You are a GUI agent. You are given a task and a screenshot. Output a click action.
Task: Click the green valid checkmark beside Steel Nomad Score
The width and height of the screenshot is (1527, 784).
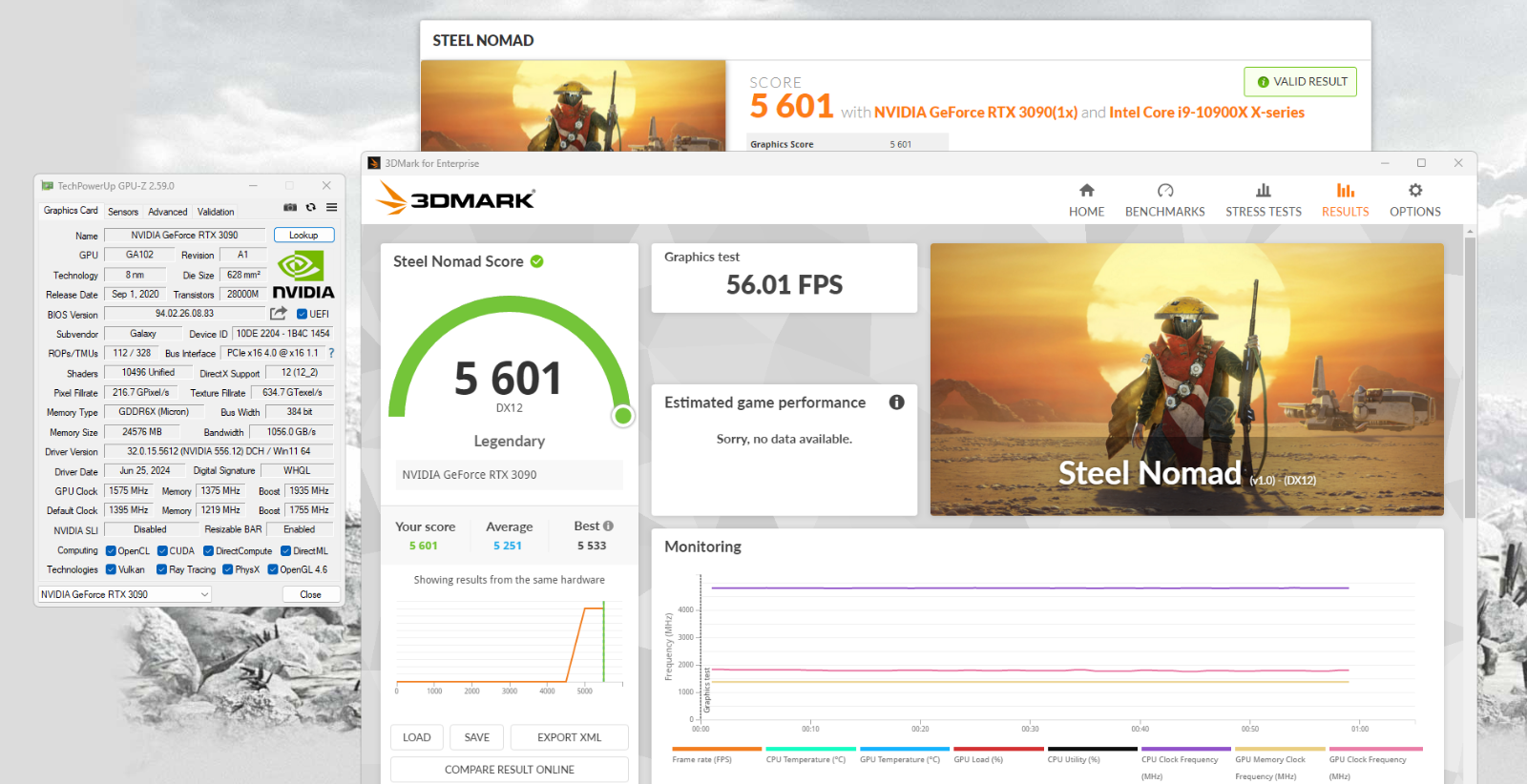point(537,261)
